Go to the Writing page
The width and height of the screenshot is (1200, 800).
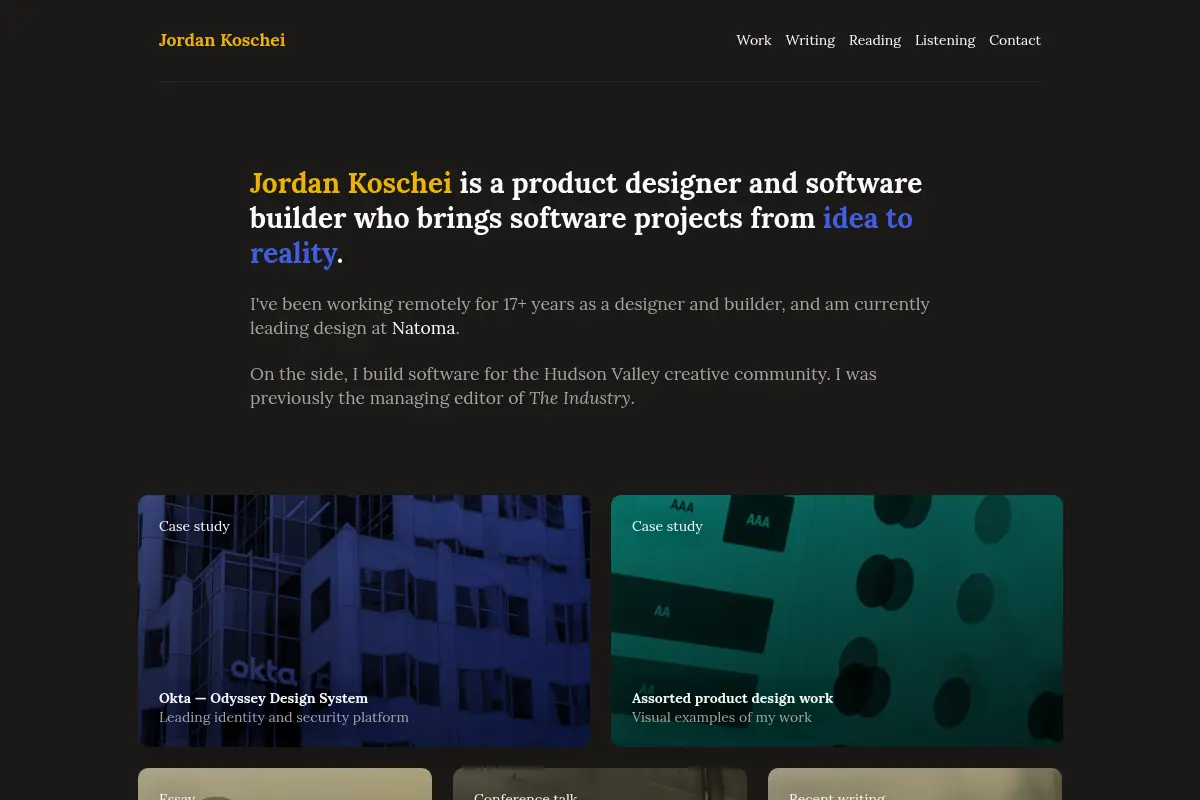point(810,40)
